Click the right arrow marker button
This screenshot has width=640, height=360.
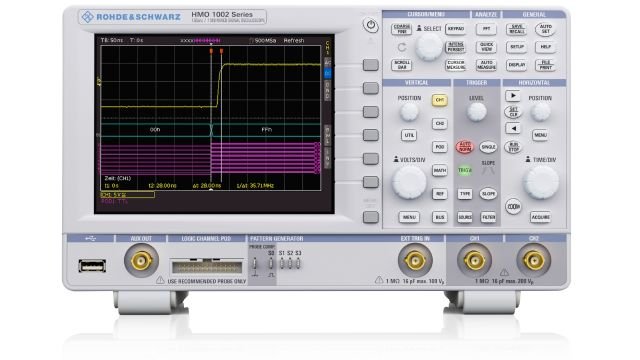513,96
